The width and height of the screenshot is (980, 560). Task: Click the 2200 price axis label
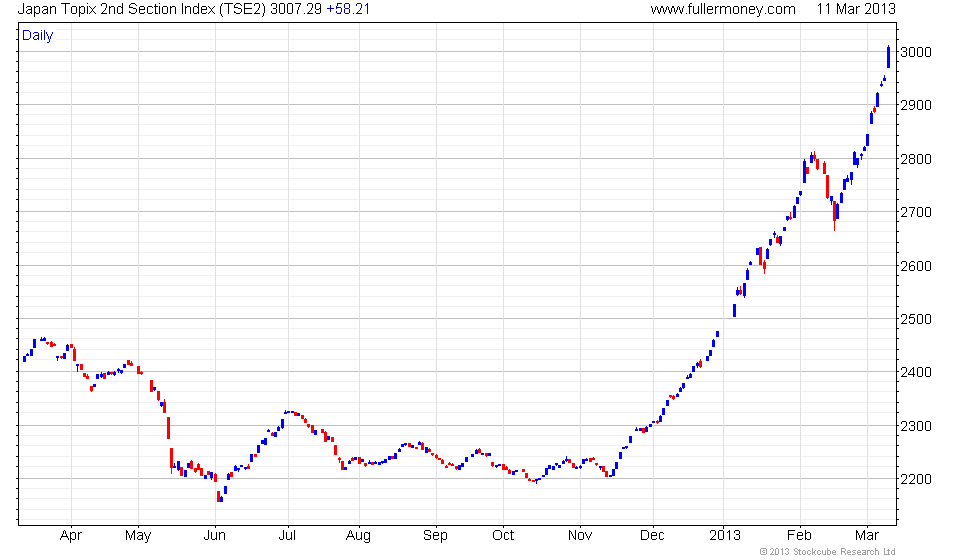[x=916, y=479]
